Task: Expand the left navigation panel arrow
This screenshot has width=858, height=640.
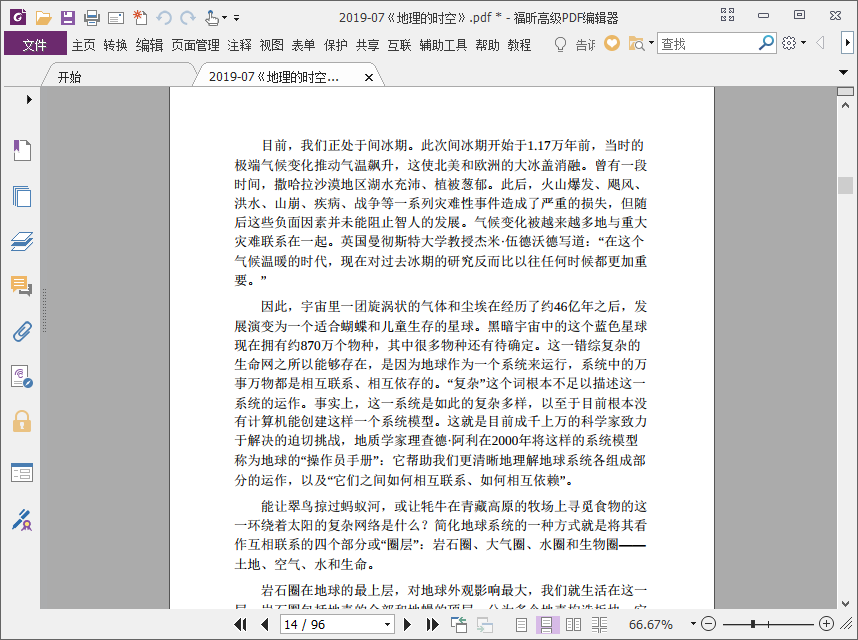Action: pos(29,100)
